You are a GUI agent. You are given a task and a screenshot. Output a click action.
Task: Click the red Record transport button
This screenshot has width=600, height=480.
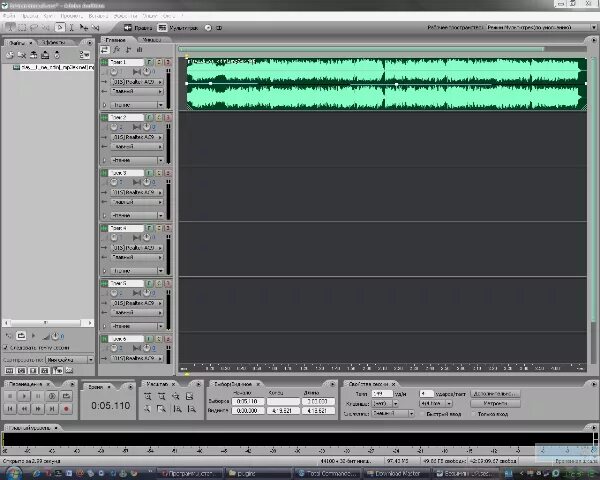click(66, 409)
